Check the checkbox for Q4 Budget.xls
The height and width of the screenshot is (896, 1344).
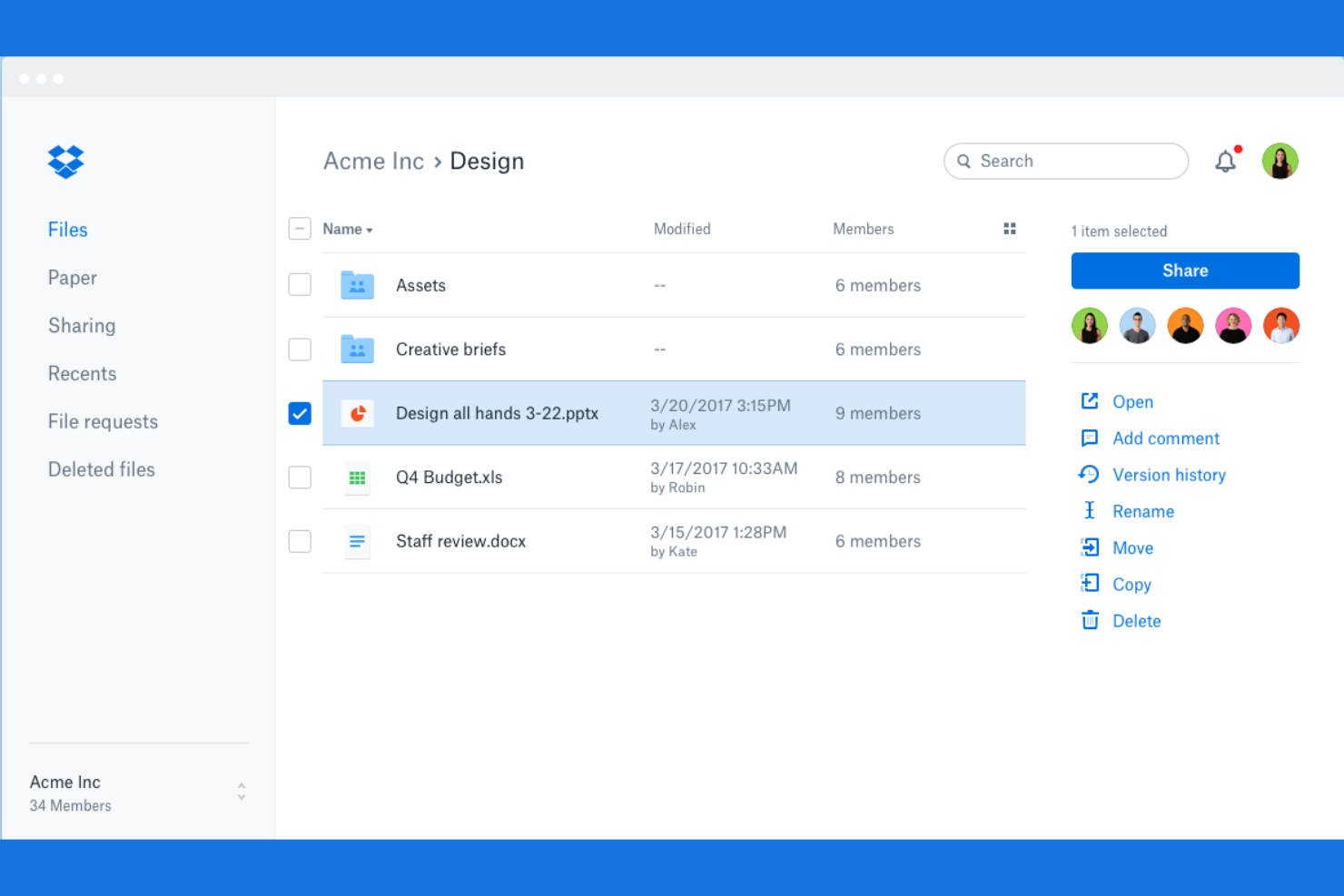tap(300, 477)
